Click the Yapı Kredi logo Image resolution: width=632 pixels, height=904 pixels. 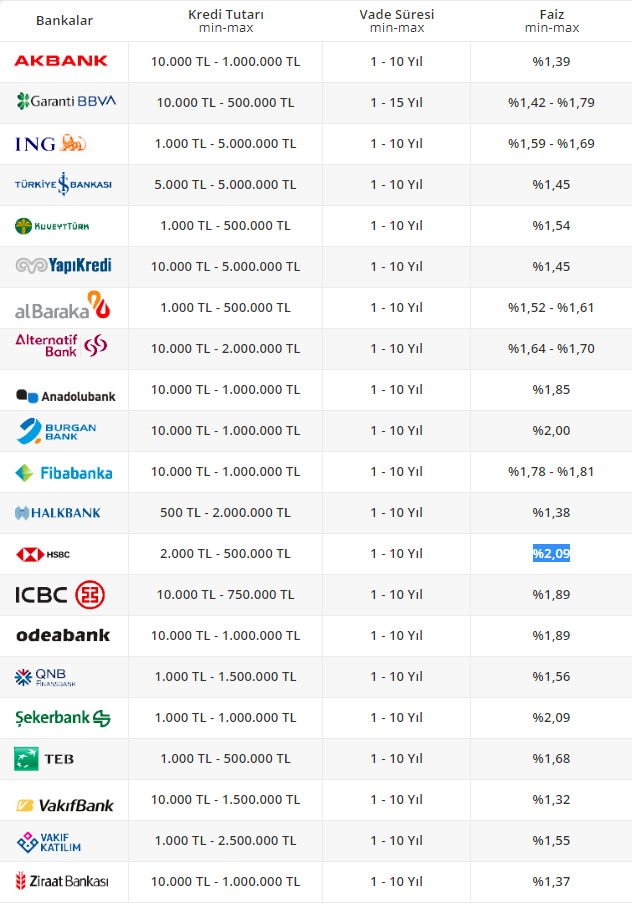64,266
